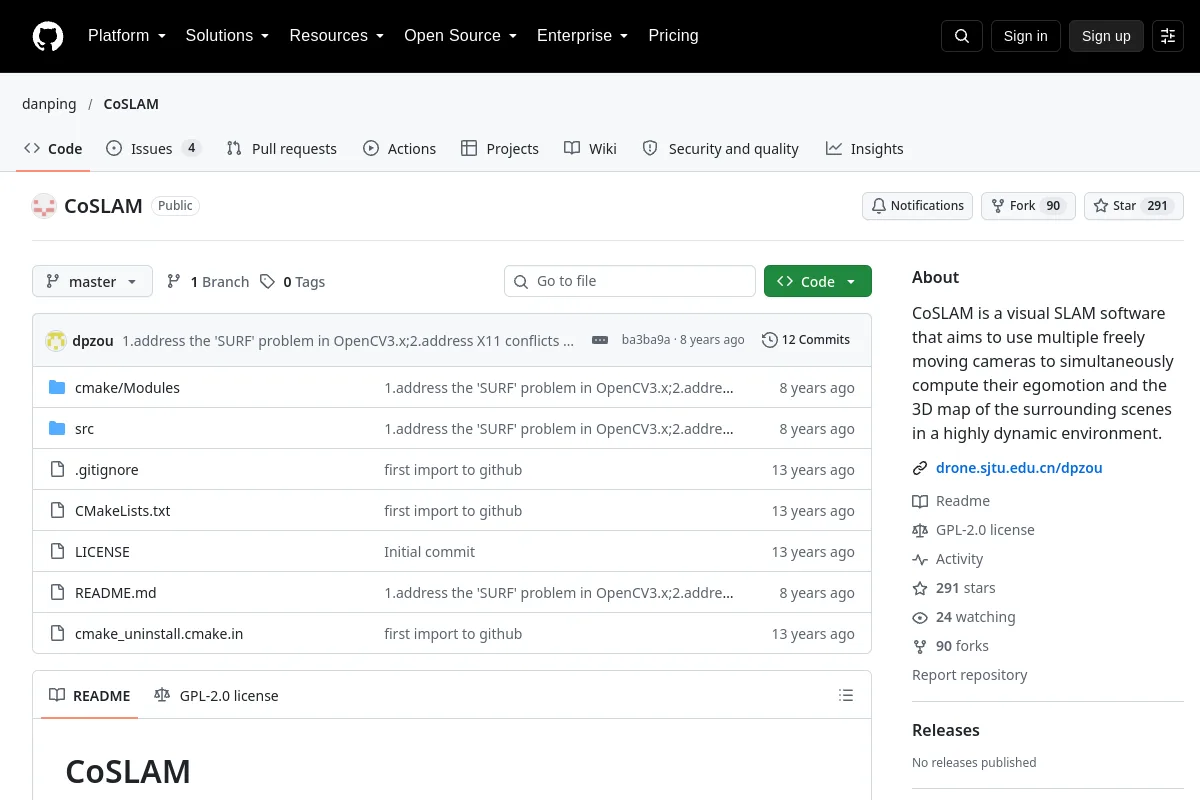Screen dimensions: 1200x800
Task: Open the appearance settings icon in header
Action: [x=1168, y=36]
